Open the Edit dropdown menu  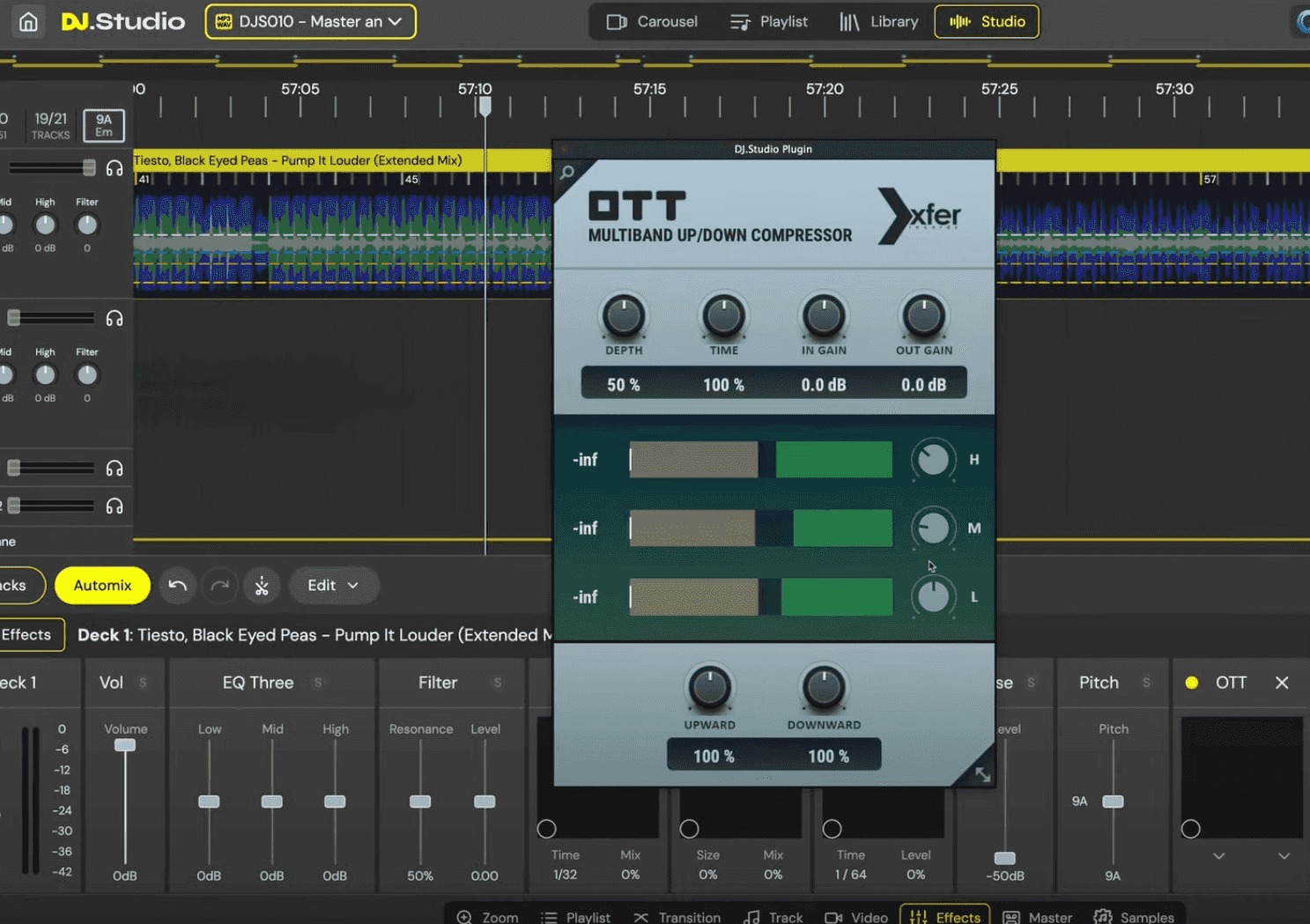click(x=333, y=585)
